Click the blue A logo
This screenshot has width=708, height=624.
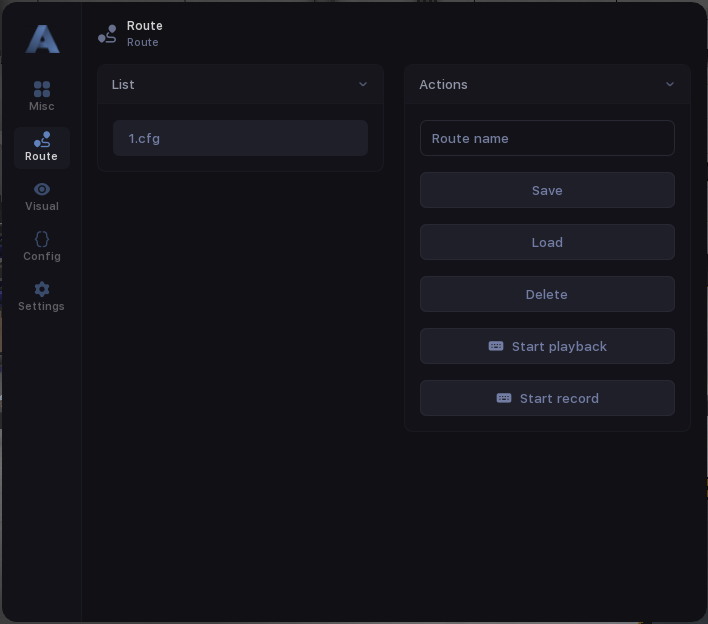[42, 39]
